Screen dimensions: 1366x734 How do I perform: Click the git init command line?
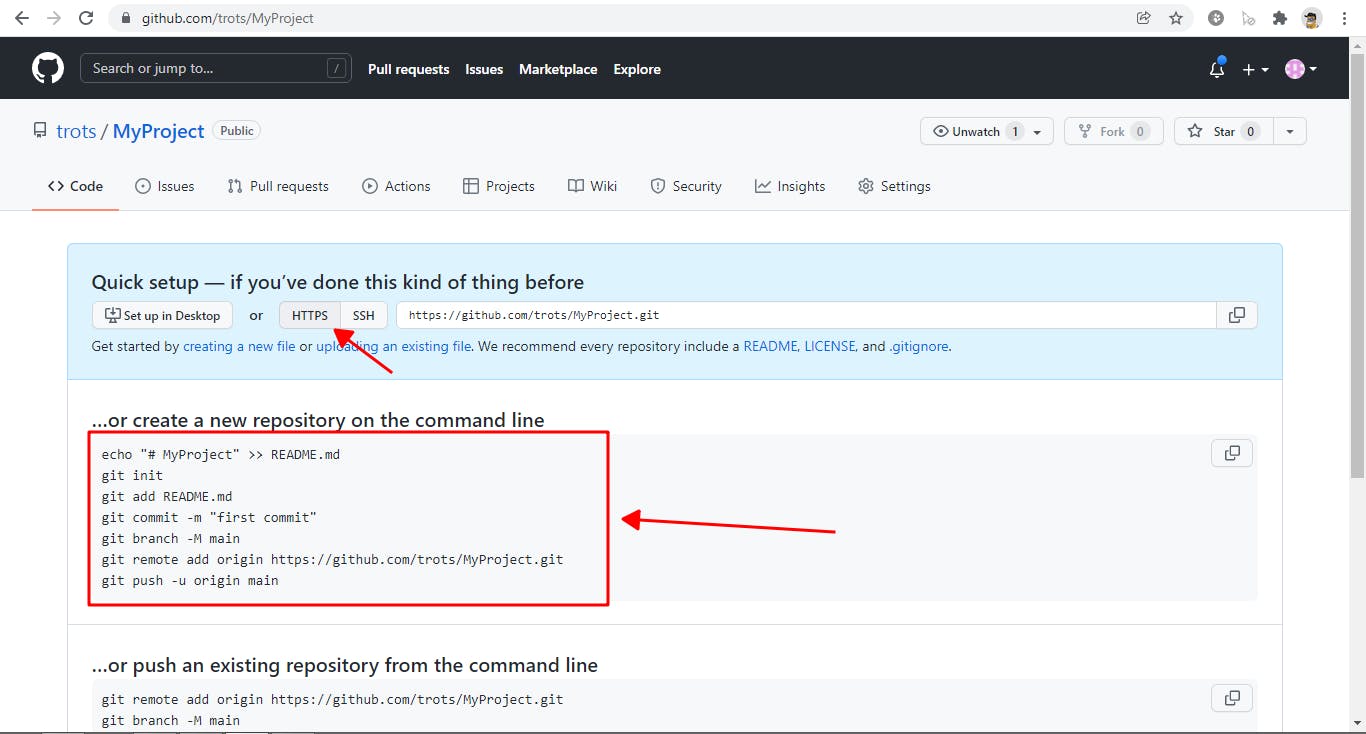(132, 475)
